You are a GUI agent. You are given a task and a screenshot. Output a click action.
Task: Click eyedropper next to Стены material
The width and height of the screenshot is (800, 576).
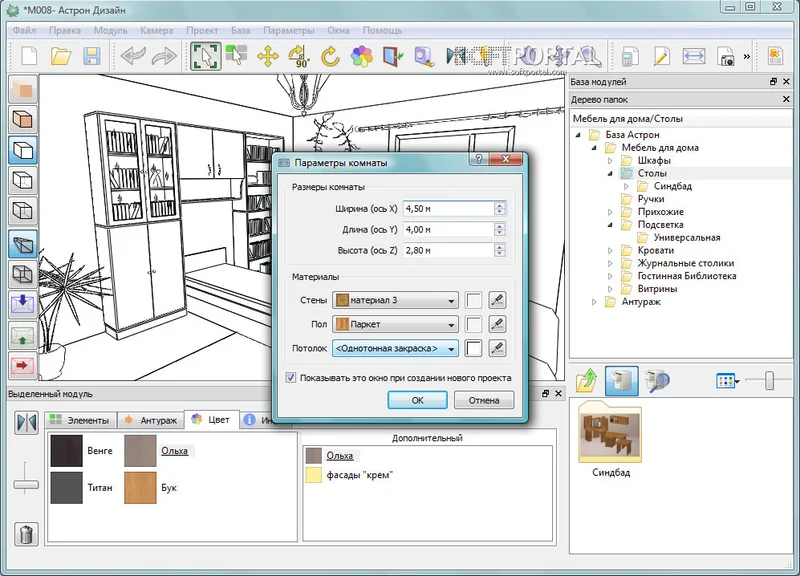497,300
